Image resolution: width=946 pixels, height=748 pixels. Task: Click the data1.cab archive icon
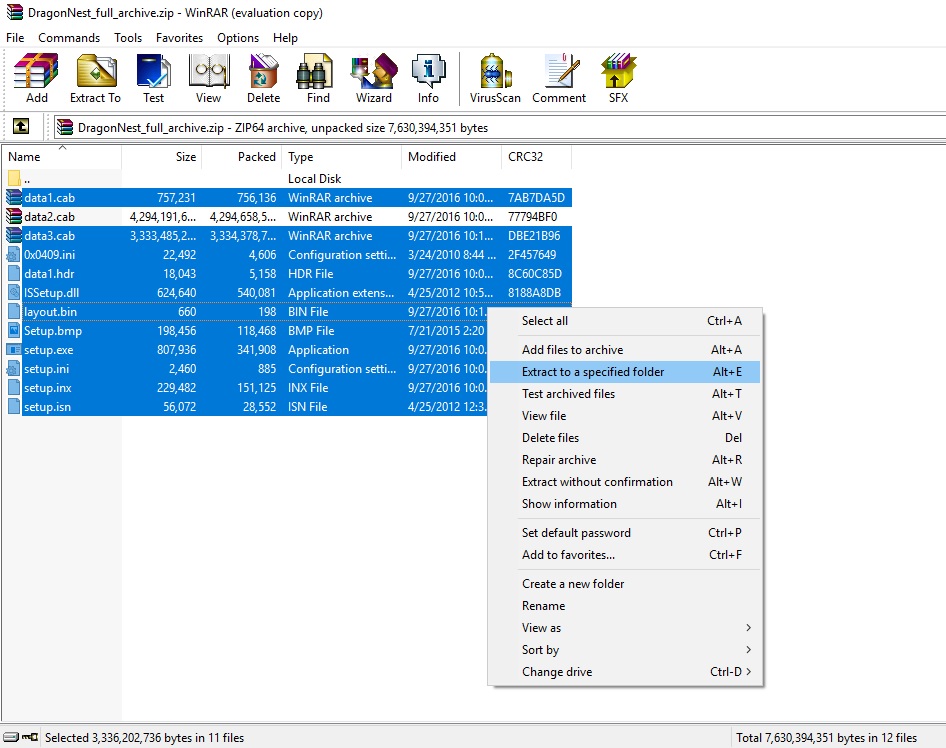(14, 197)
